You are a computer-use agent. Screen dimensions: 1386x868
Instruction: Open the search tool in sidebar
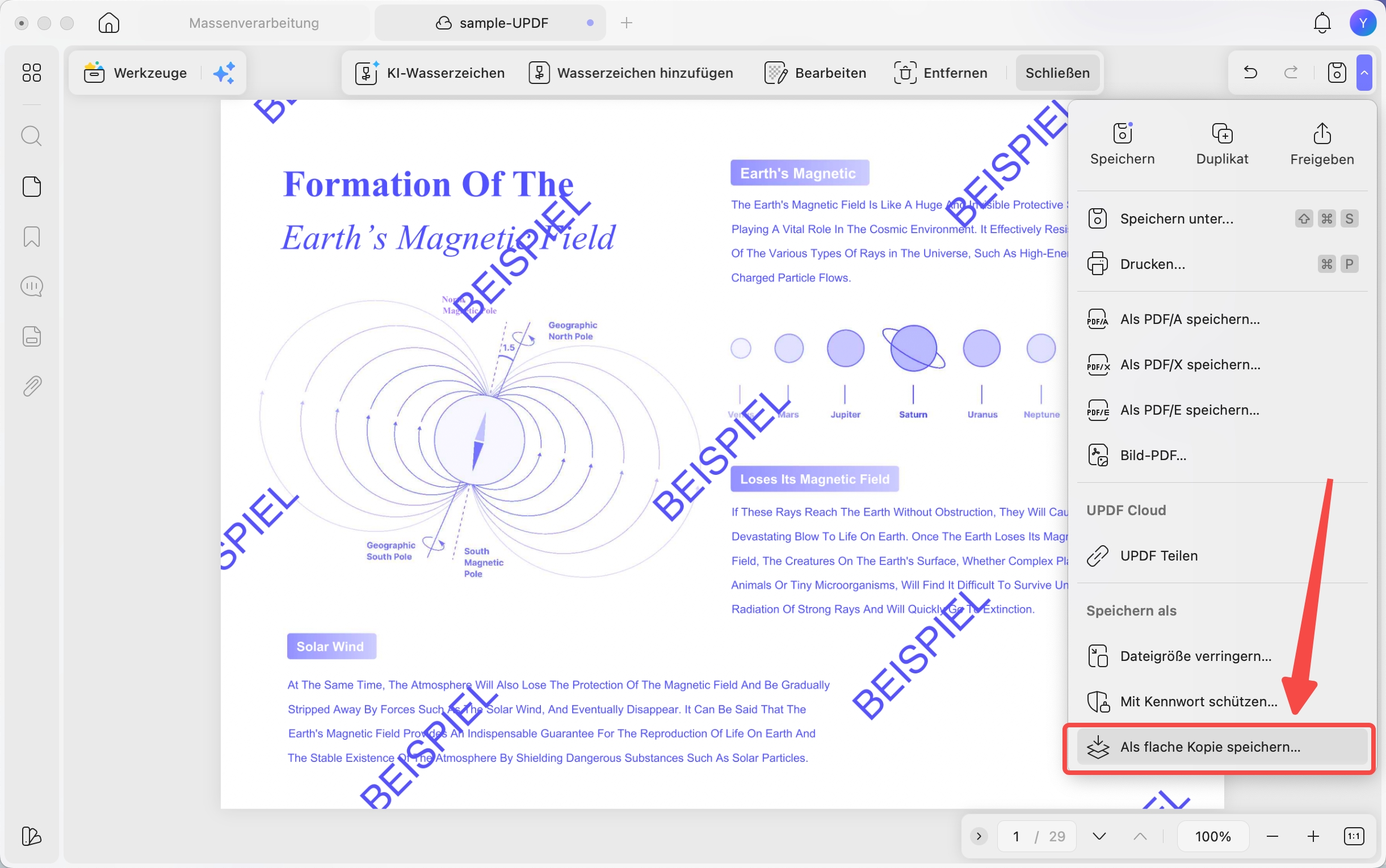tap(32, 137)
